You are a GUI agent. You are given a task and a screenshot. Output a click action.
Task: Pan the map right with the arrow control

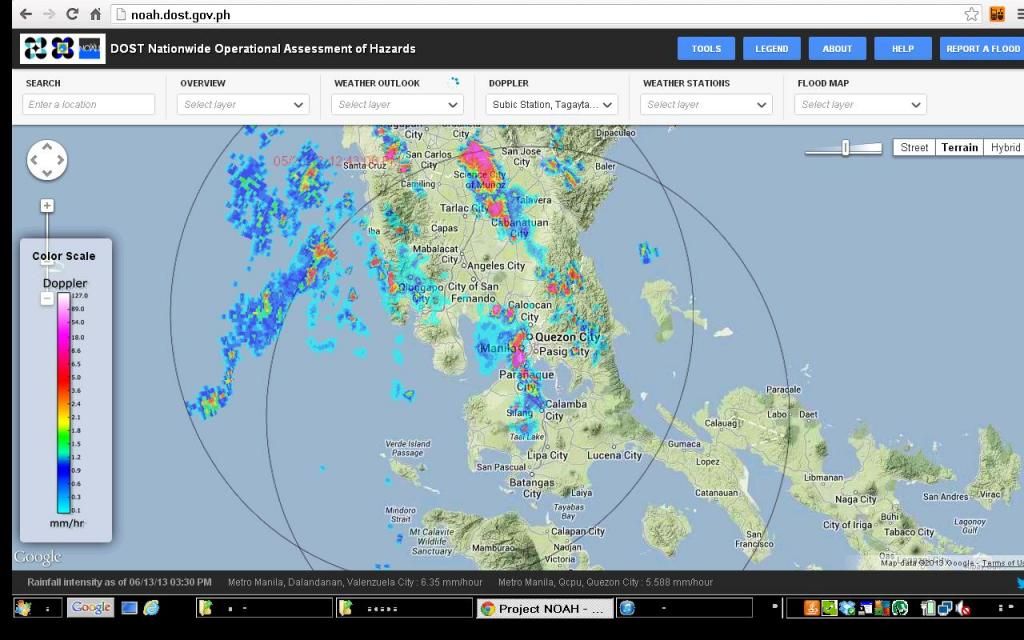(x=61, y=160)
